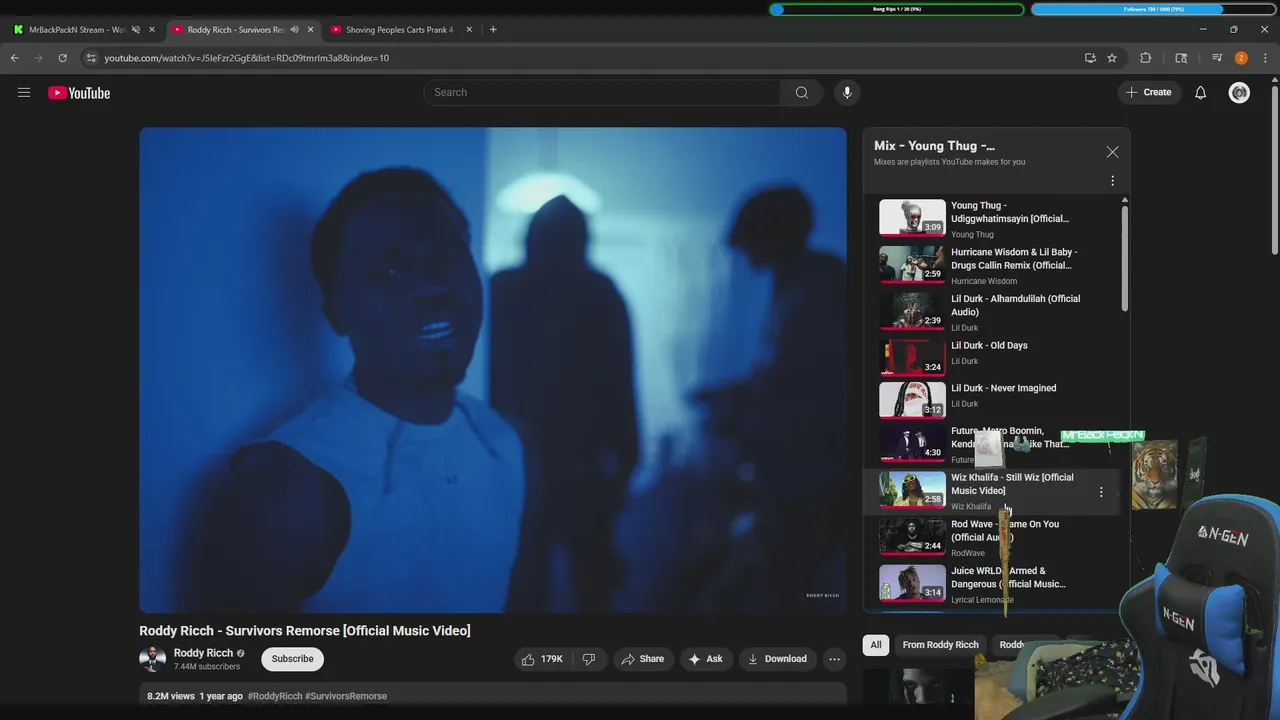1280x720 pixels.
Task: Click the #RoddyRicch hashtag
Action: coord(275,696)
